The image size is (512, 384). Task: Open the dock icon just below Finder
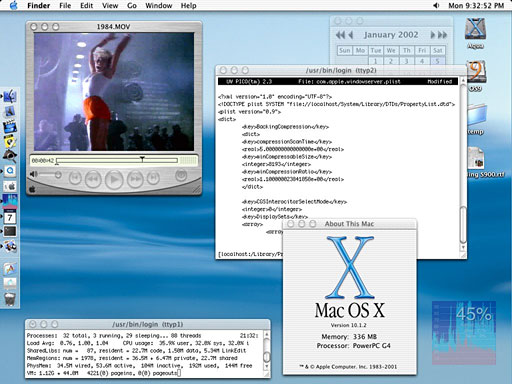10,112
